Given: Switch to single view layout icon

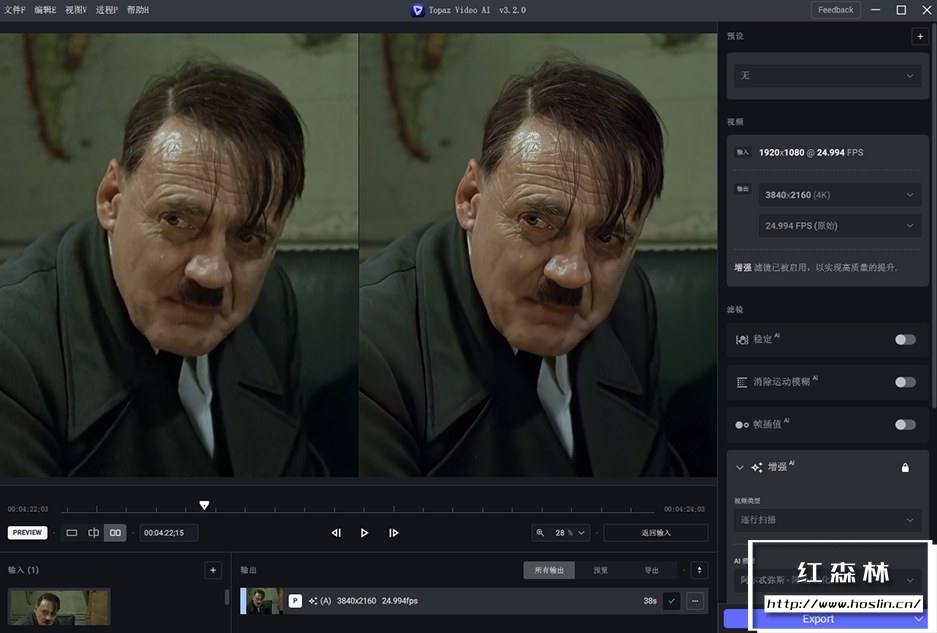Looking at the screenshot, I should tap(72, 533).
